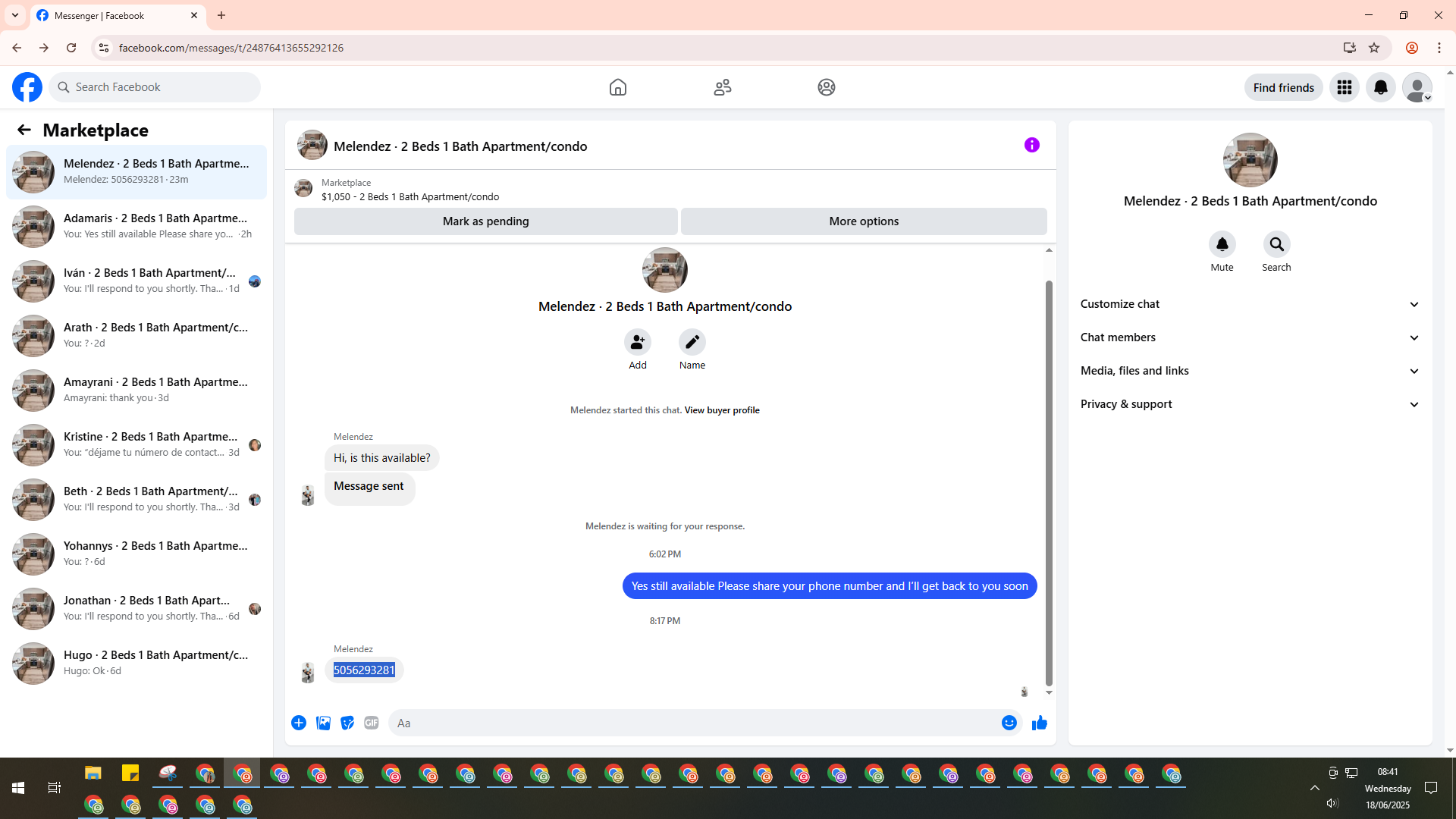Click the Find friends button
1456x819 pixels.
[1284, 87]
